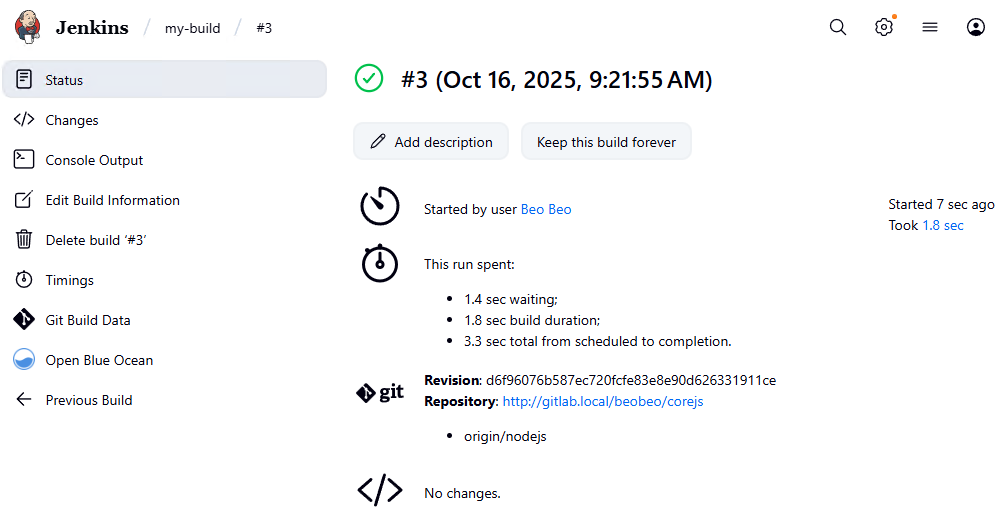
Task: Open Manage Jenkins gear icon
Action: pos(884,27)
